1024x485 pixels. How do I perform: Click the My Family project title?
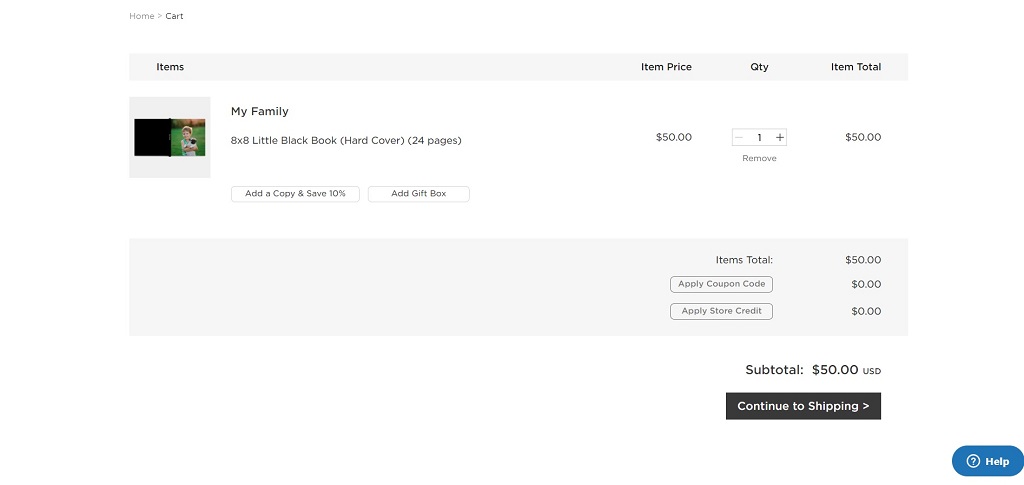259,112
